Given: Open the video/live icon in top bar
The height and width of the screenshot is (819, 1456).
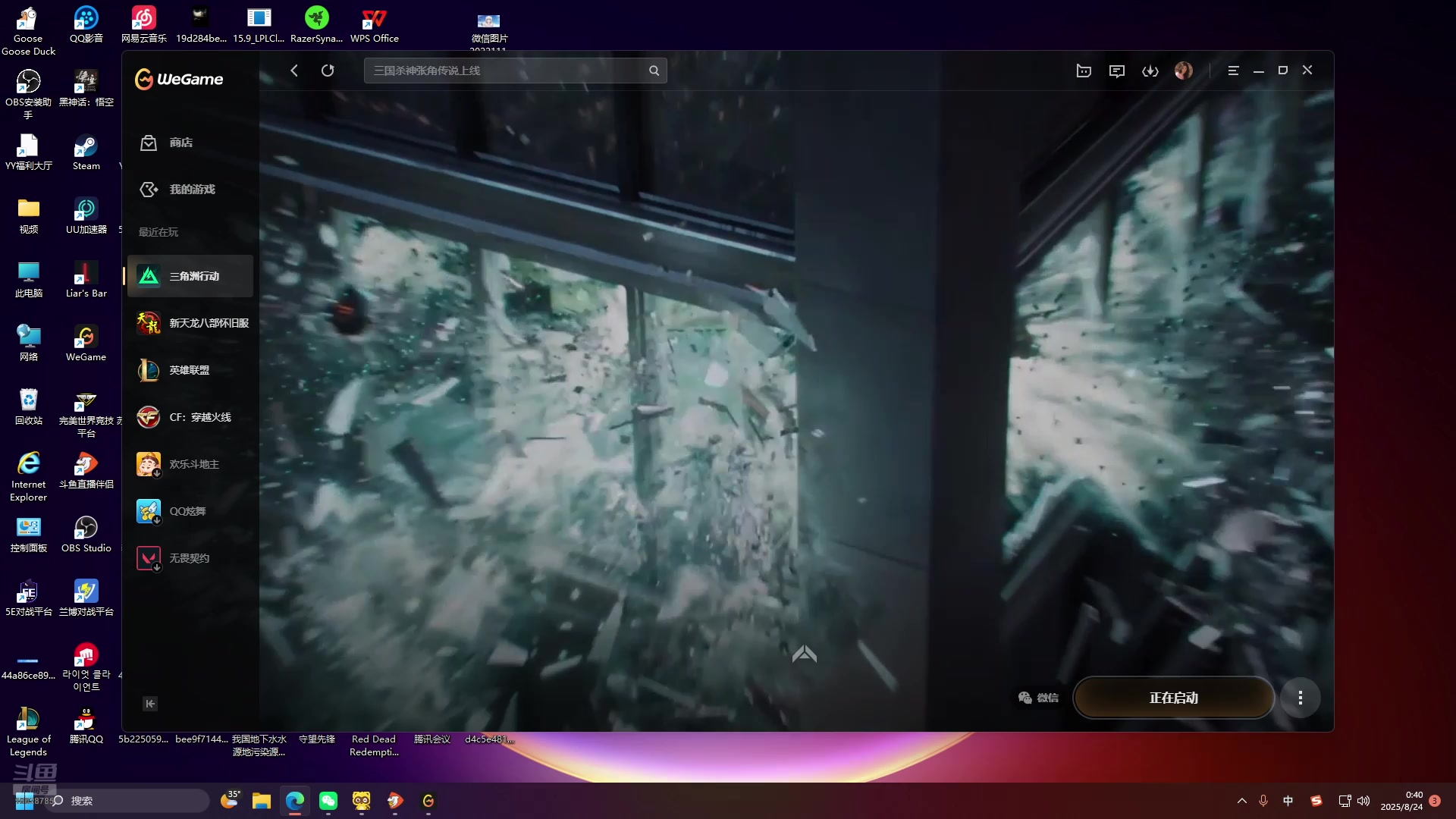Looking at the screenshot, I should (x=1084, y=71).
